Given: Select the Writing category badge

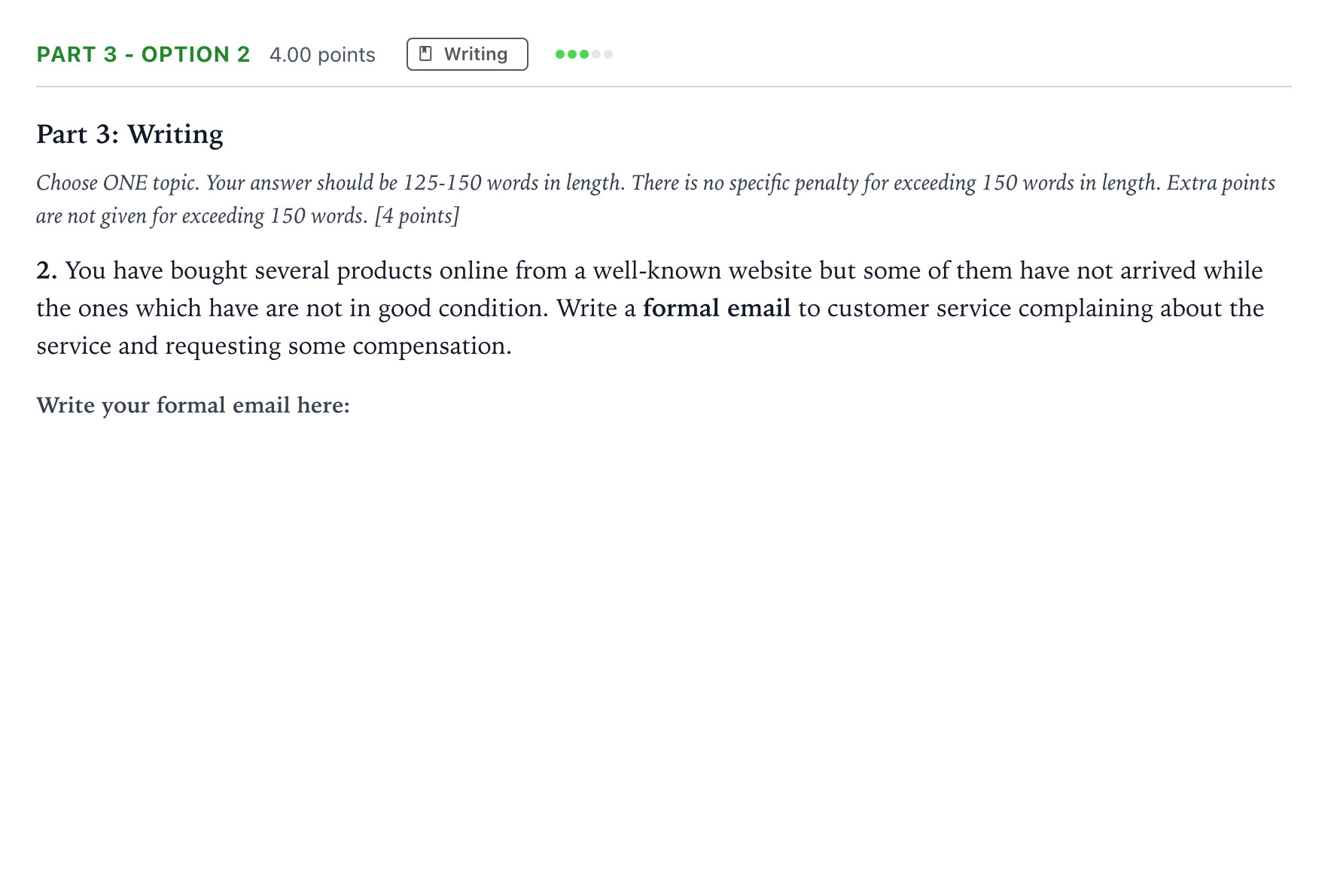Looking at the screenshot, I should pyautogui.click(x=468, y=54).
